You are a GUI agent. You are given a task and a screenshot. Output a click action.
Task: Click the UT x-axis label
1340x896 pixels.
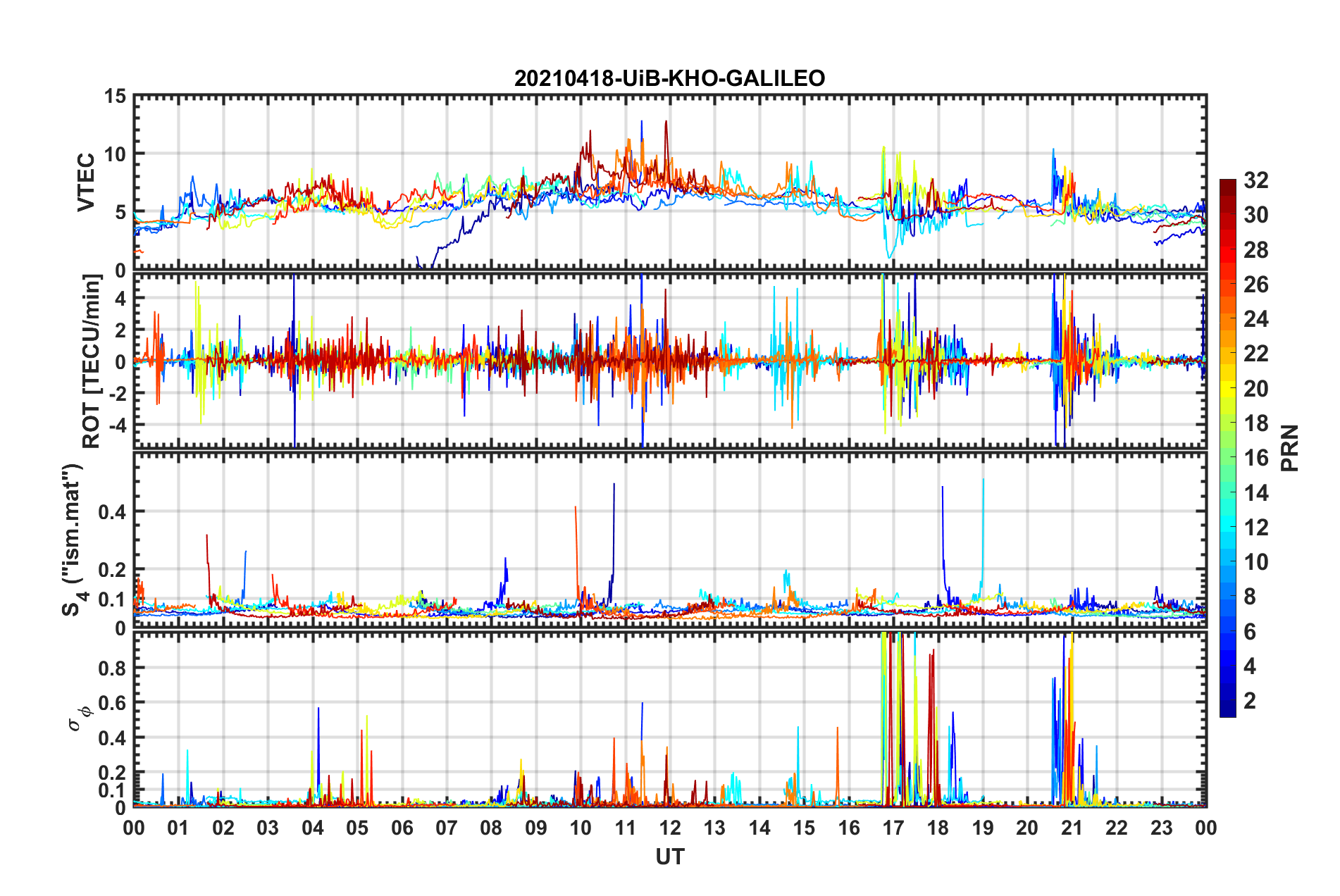point(669,857)
